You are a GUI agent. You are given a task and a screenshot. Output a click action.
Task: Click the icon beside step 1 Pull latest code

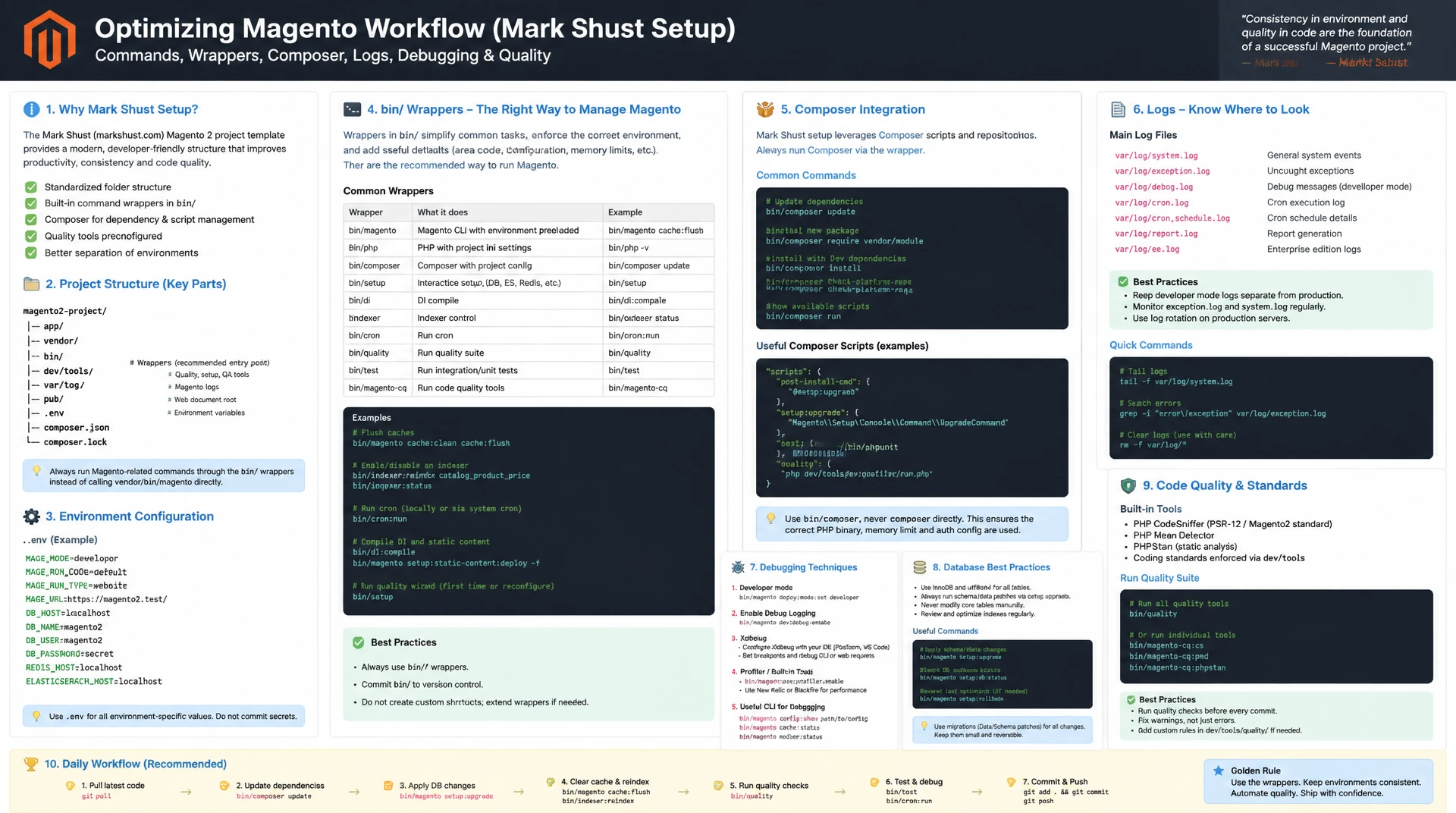70,786
